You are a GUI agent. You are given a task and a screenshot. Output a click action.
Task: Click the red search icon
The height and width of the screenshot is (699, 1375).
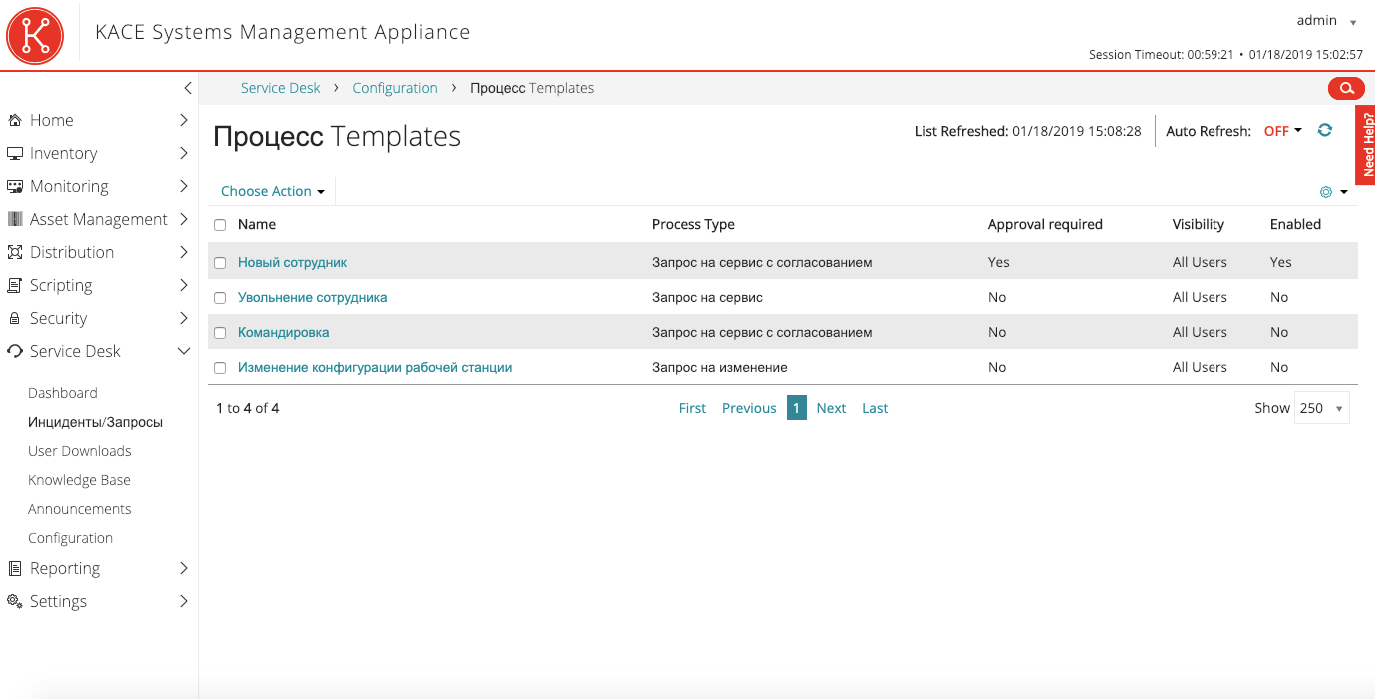[x=1345, y=88]
